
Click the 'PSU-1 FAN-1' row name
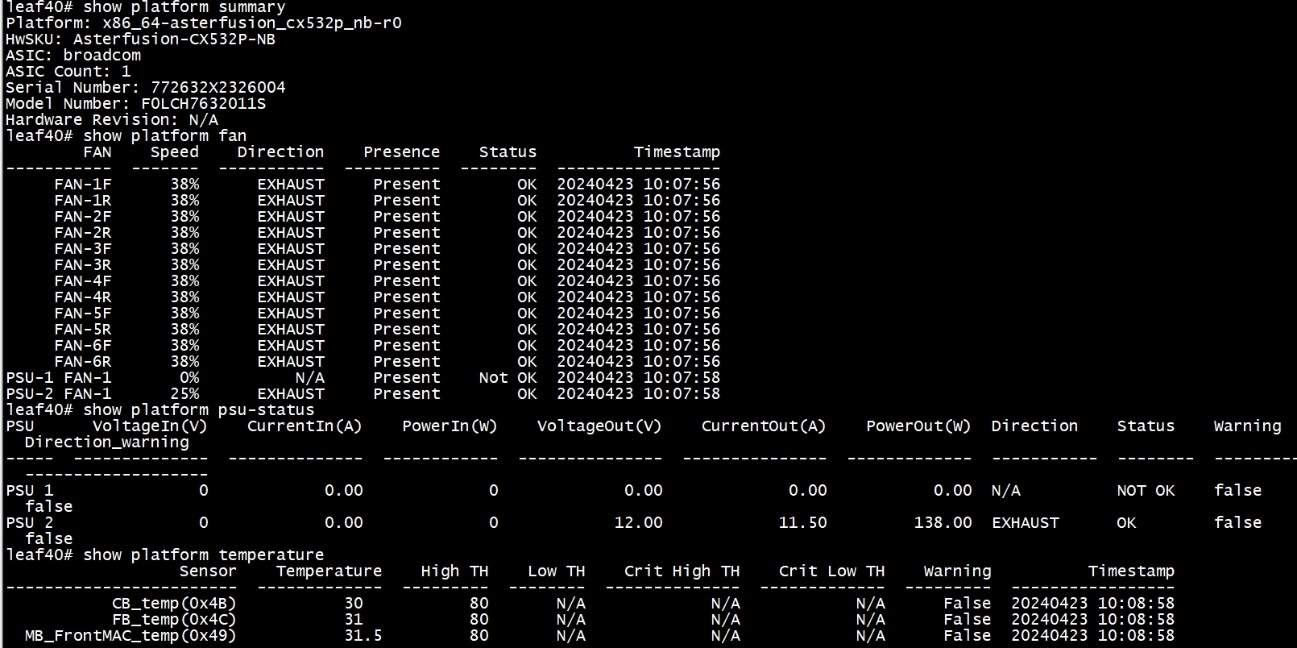click(59, 378)
